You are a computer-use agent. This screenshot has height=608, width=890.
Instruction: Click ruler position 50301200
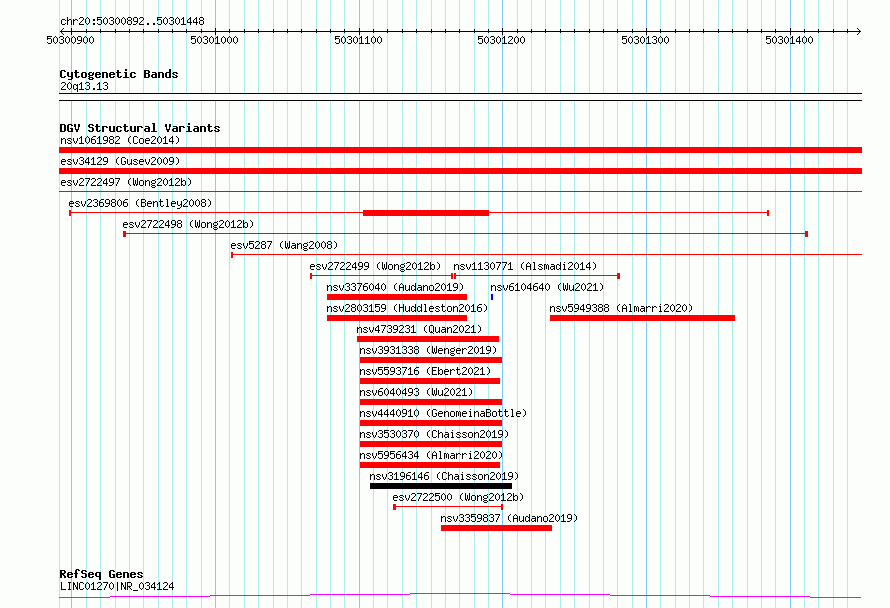click(501, 40)
